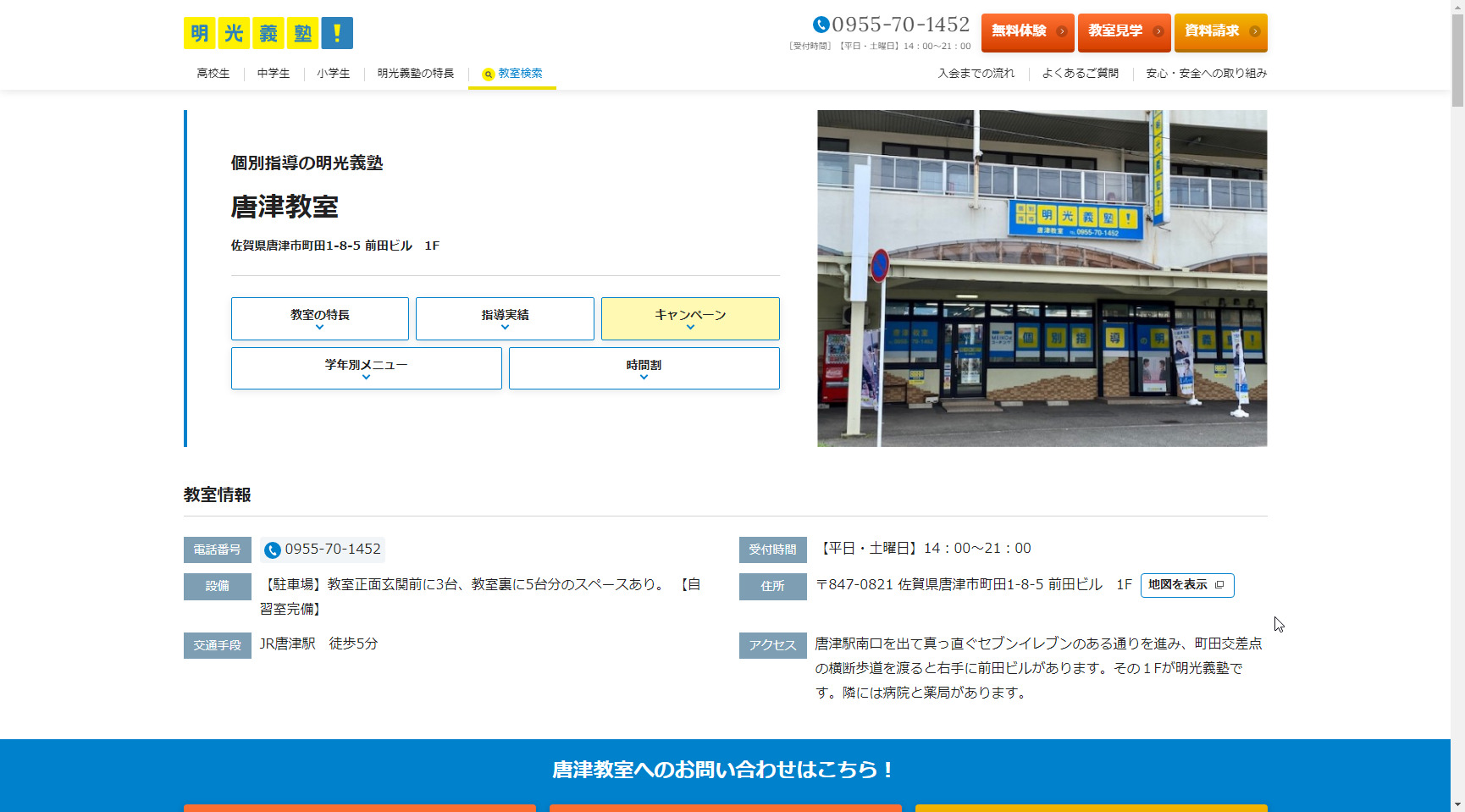
Task: Click JR唐津駅 徒歩5分 text
Action: coord(318,644)
